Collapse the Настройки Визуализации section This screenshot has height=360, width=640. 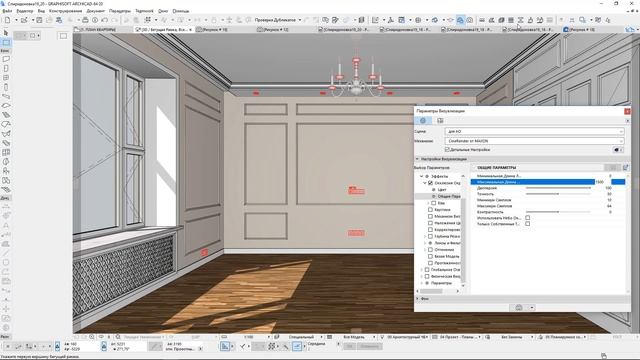click(417, 159)
